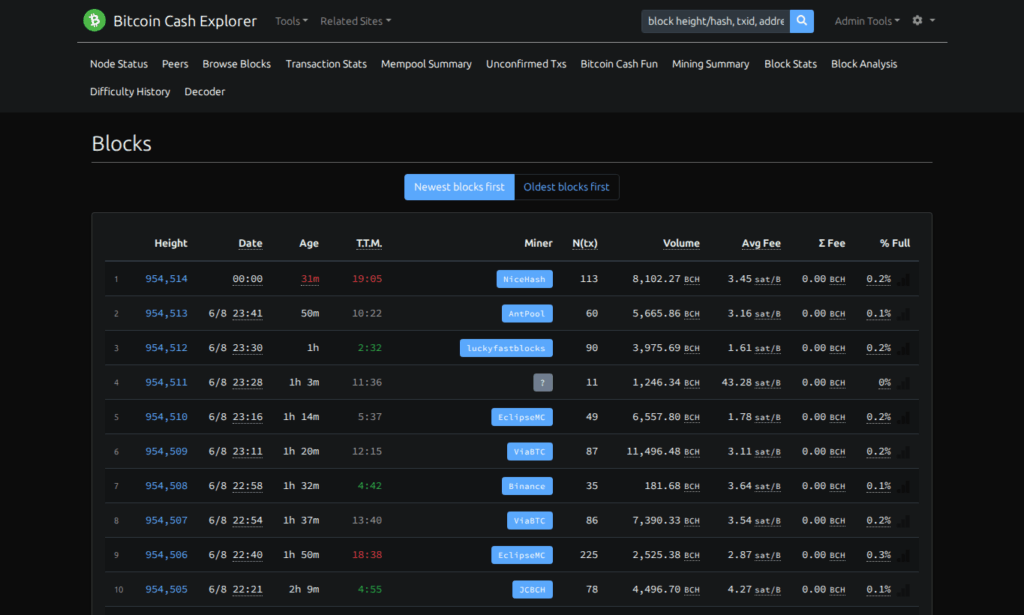Open block 954,511
Screen dimensions: 1024x615
click(166, 383)
